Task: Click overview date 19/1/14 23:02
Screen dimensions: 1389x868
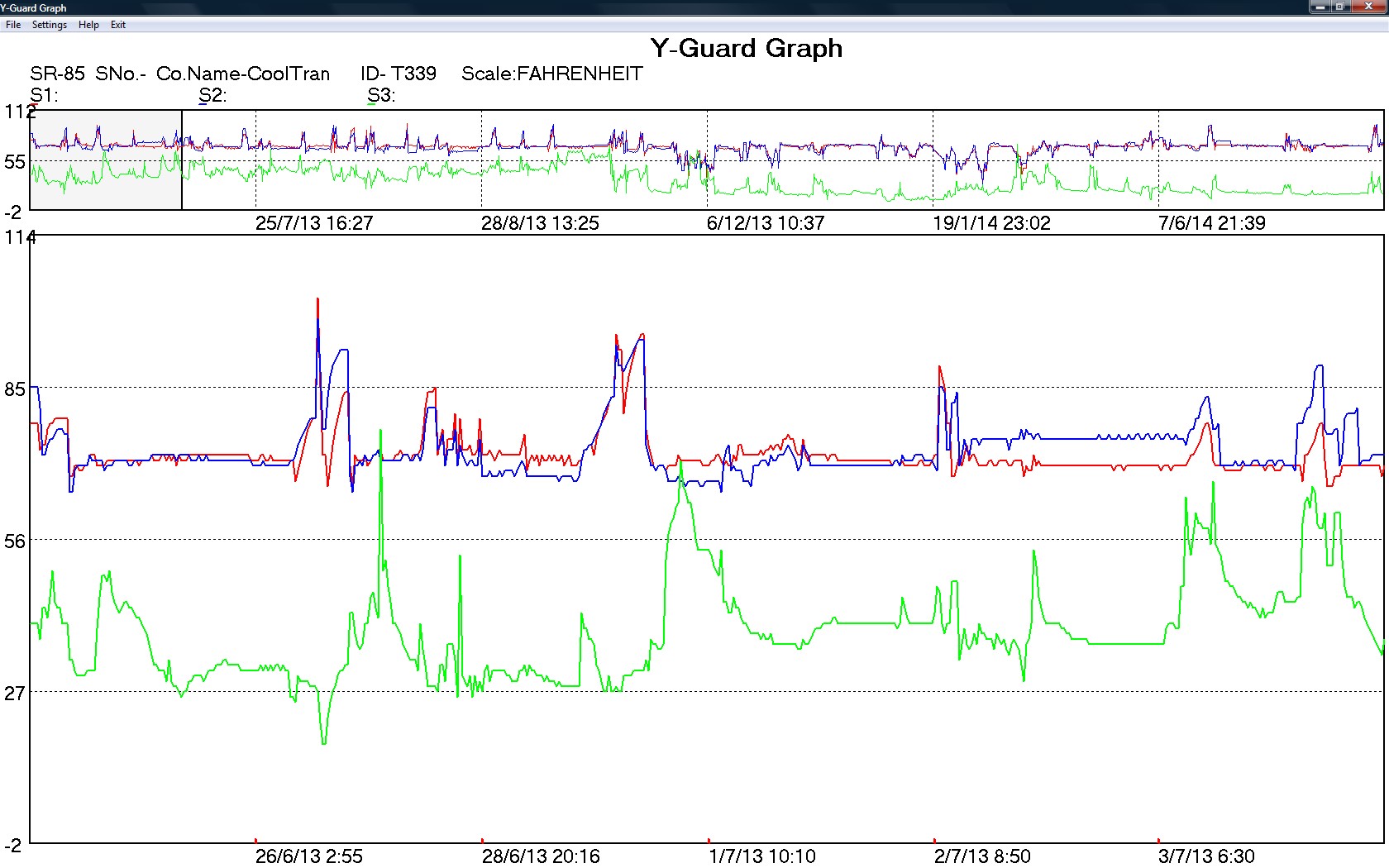Action: pos(991,223)
